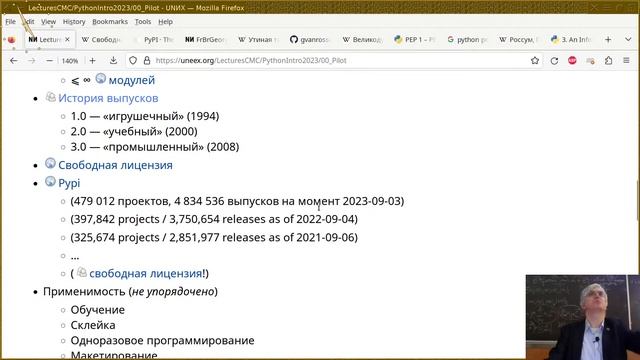Click the 325,674 projects line

click(214, 238)
